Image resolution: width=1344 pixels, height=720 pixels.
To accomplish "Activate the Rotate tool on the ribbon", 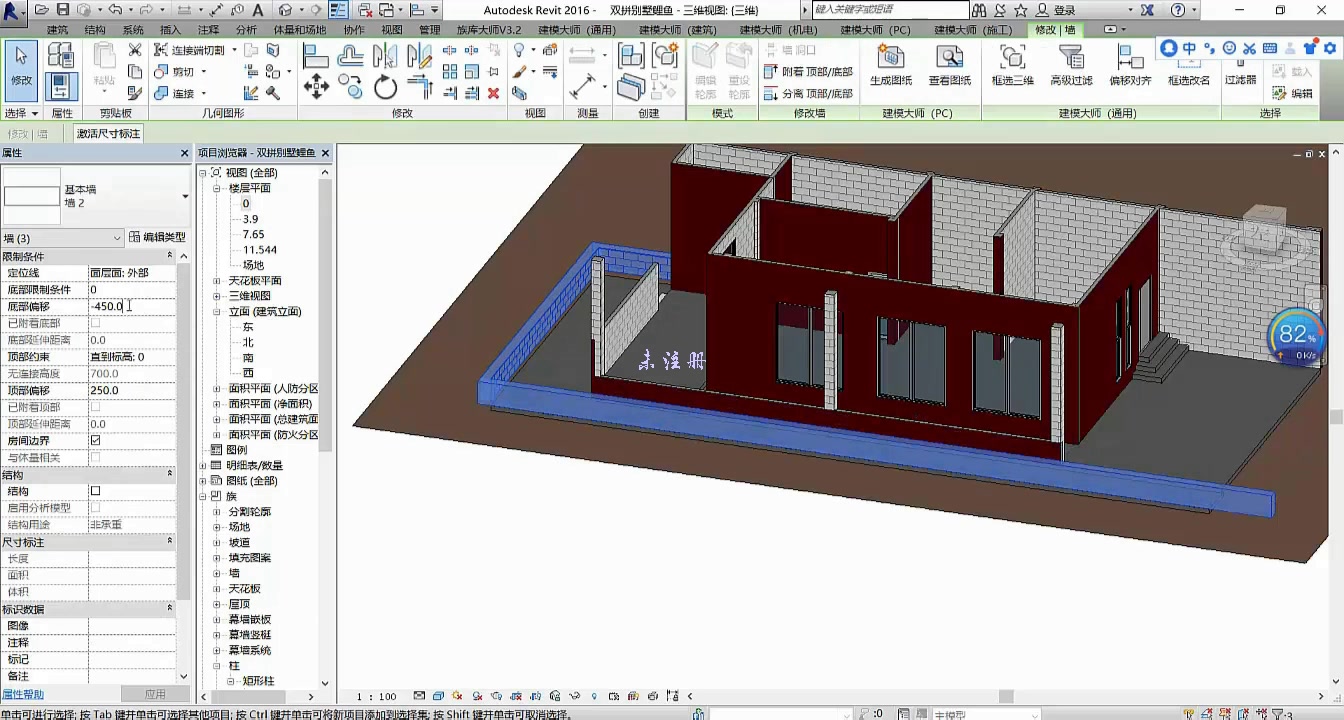I will pos(385,88).
